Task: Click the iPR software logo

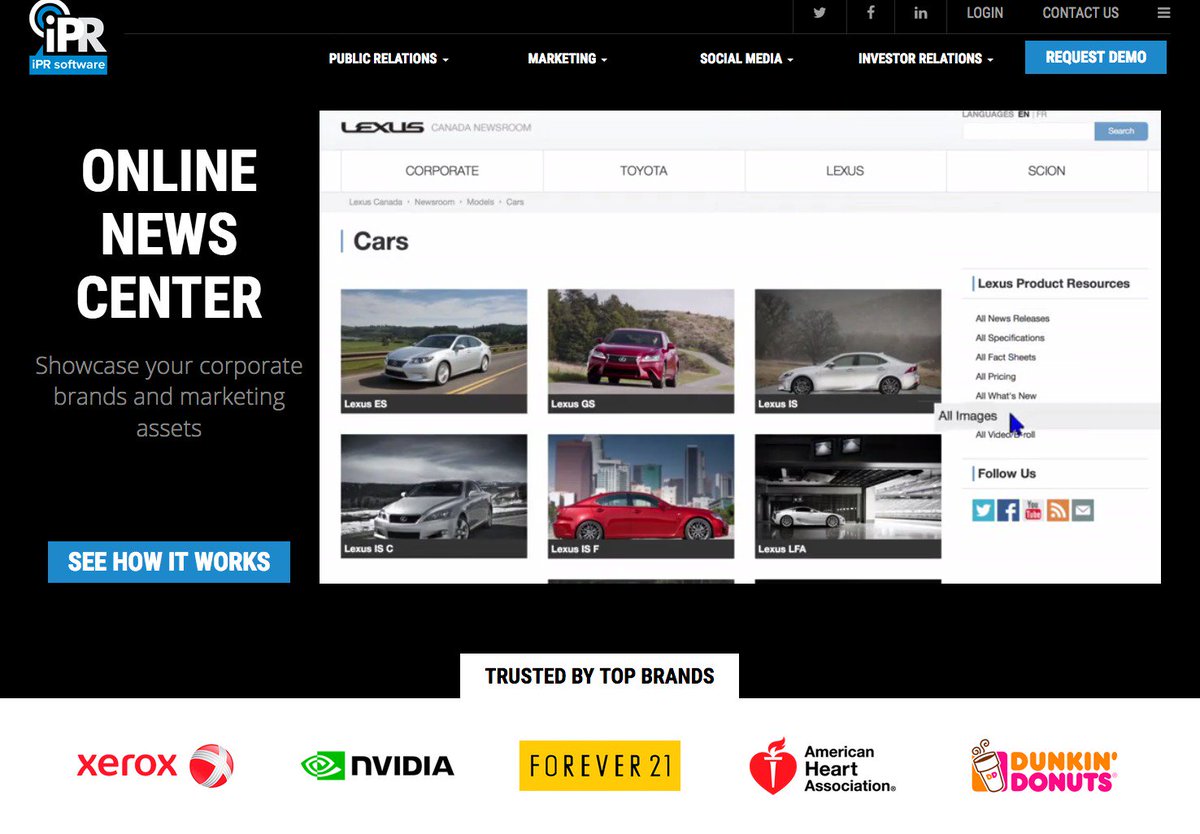Action: [x=68, y=37]
